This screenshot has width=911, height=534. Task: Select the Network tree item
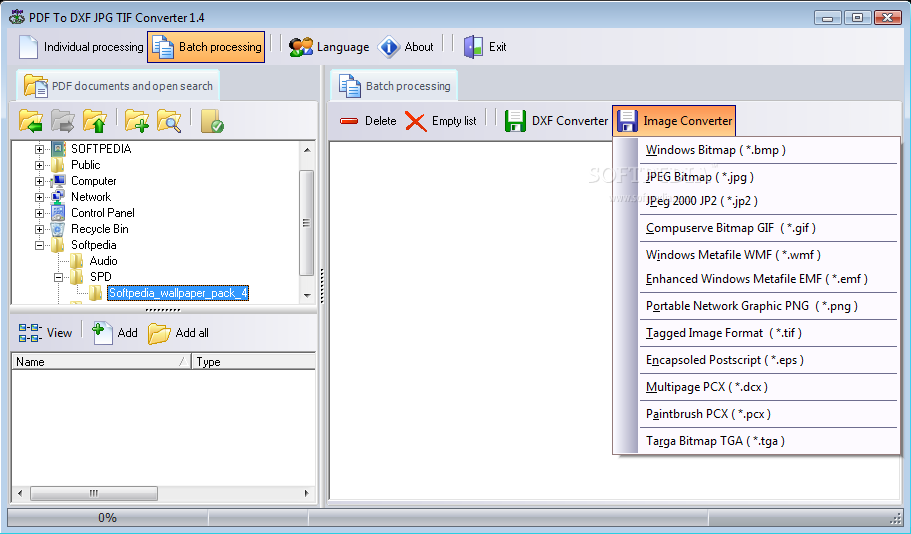click(x=91, y=197)
